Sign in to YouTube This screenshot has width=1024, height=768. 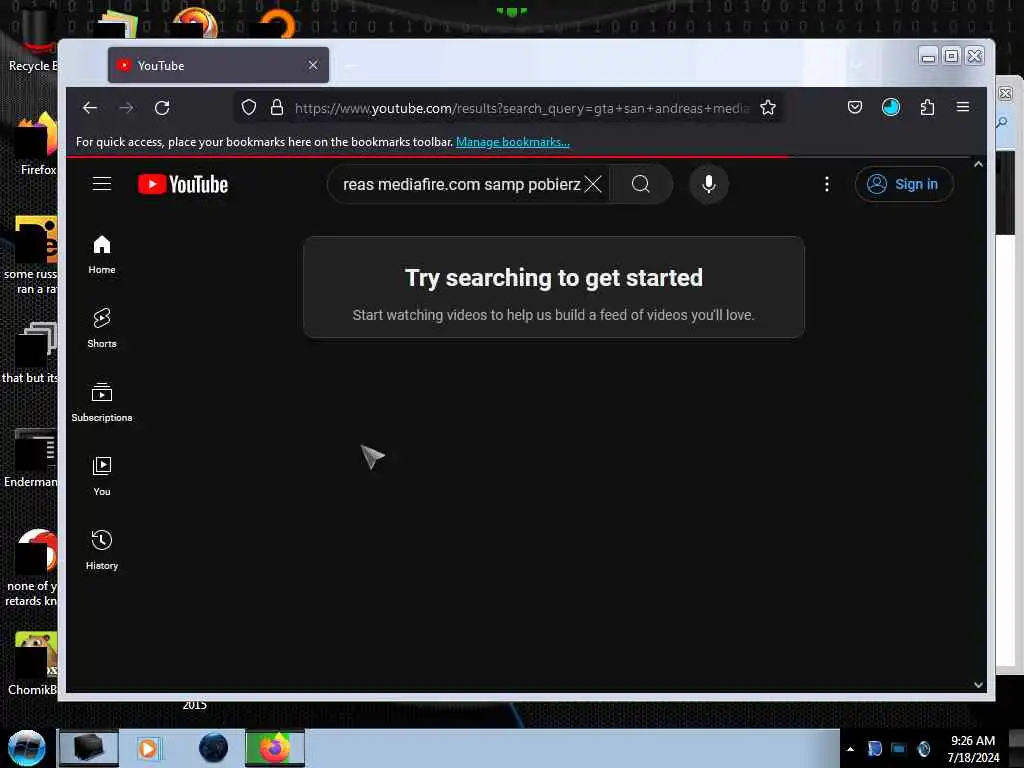coord(904,184)
